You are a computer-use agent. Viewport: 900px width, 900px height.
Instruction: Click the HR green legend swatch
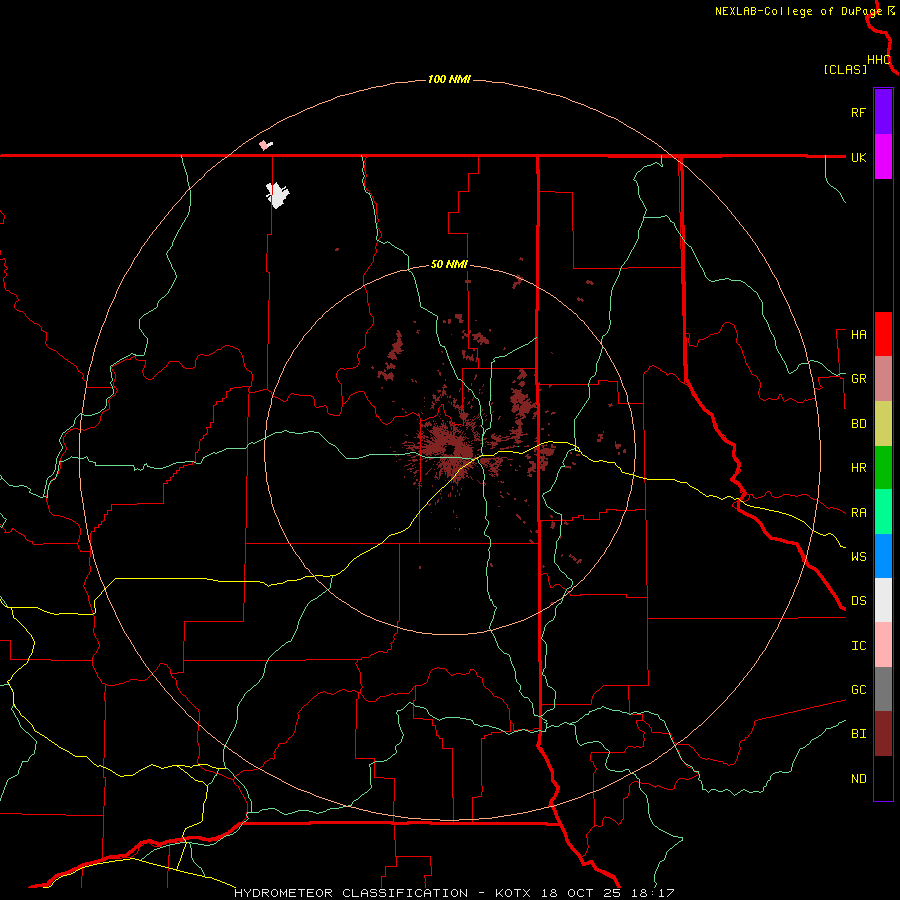tap(883, 468)
